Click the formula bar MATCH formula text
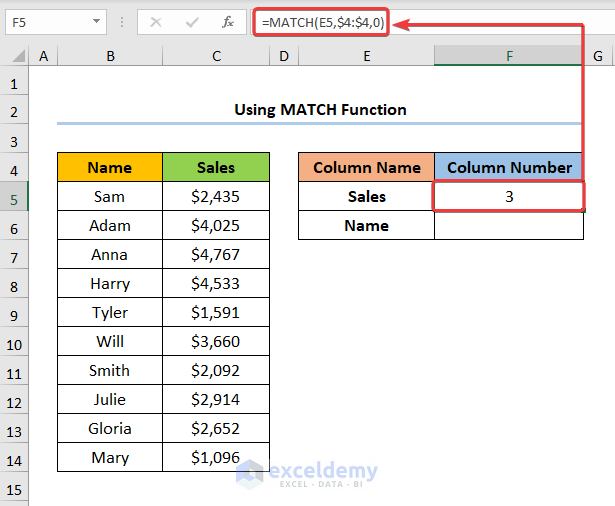The image size is (615, 506). [320, 21]
